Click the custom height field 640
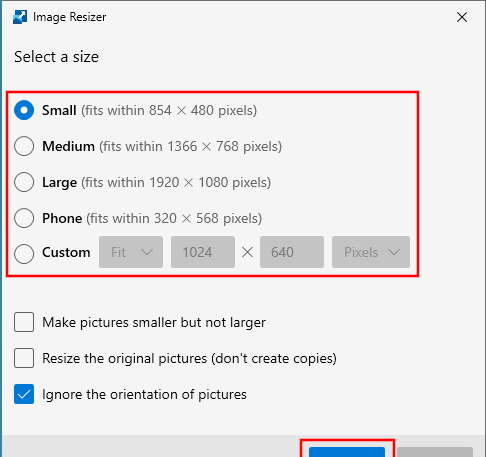 click(292, 252)
